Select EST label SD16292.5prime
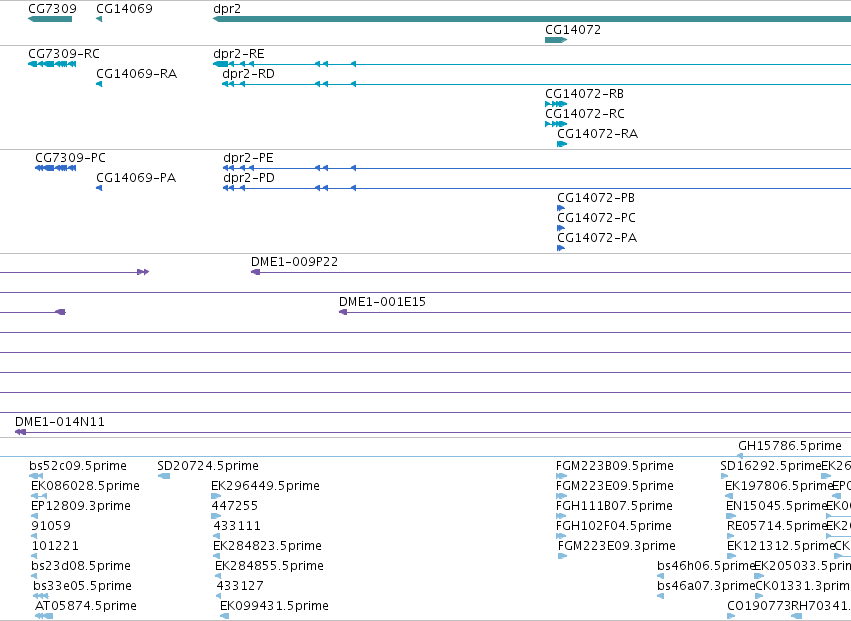Screen dimensions: 851x621 tap(771, 466)
